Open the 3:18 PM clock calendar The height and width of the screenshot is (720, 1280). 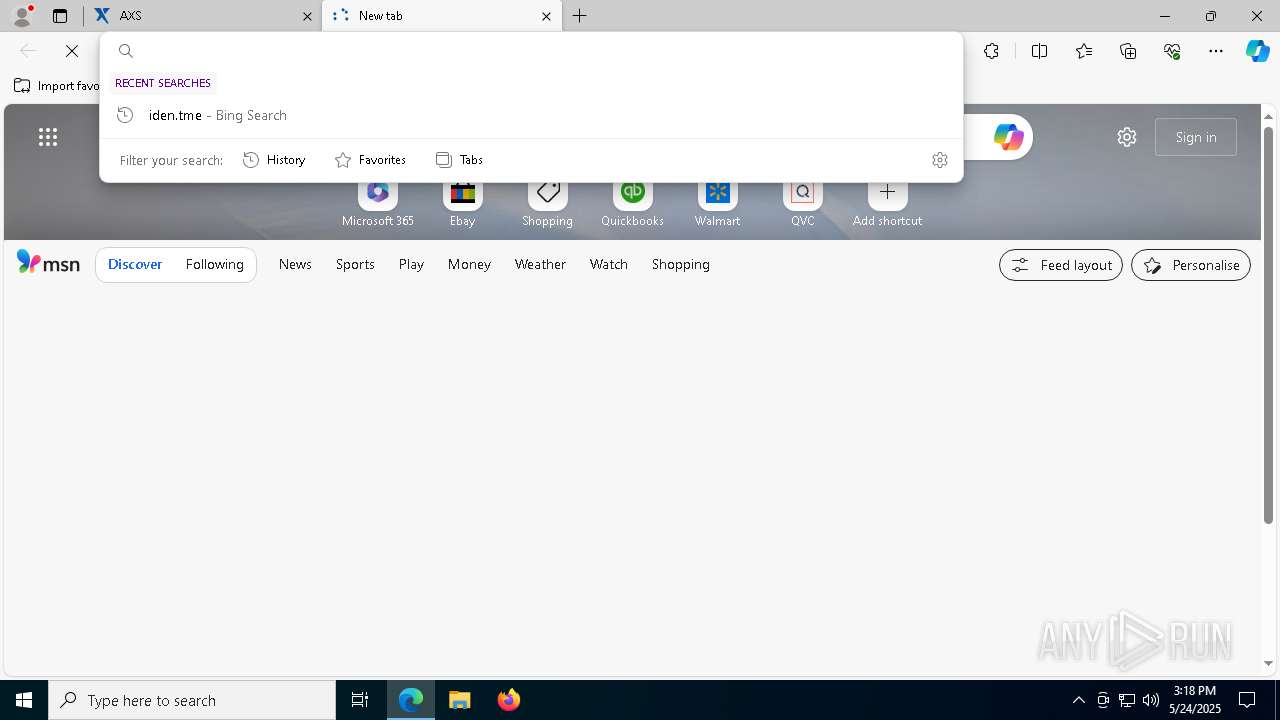[1195, 700]
